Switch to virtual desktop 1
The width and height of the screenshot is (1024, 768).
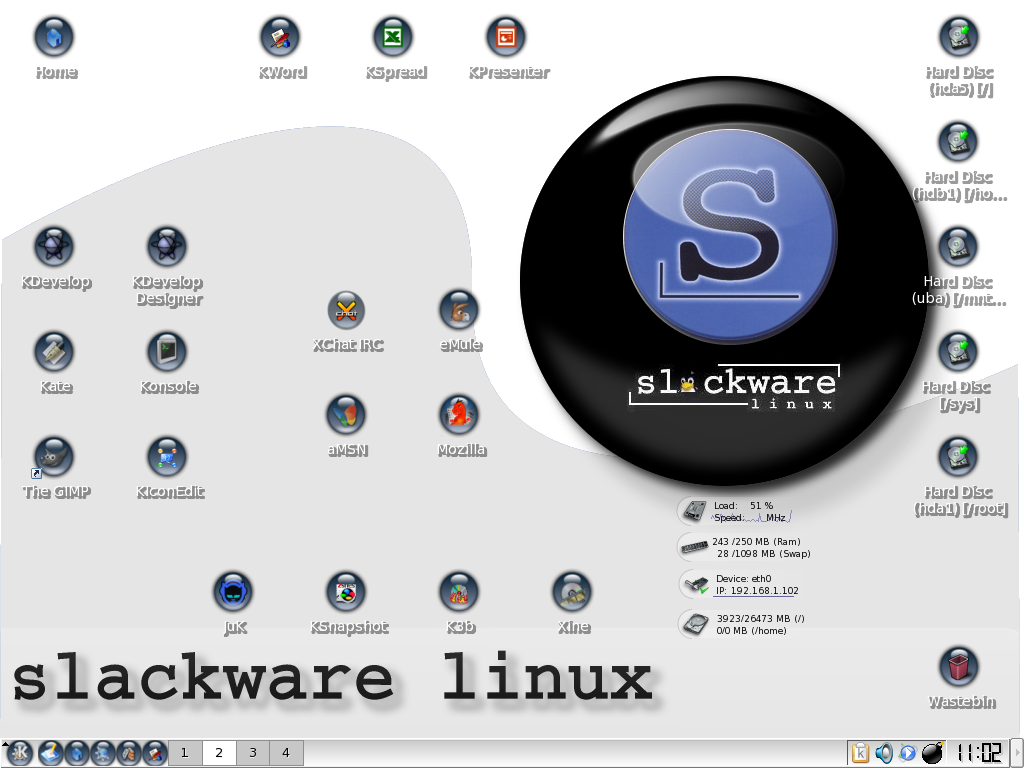[x=185, y=753]
